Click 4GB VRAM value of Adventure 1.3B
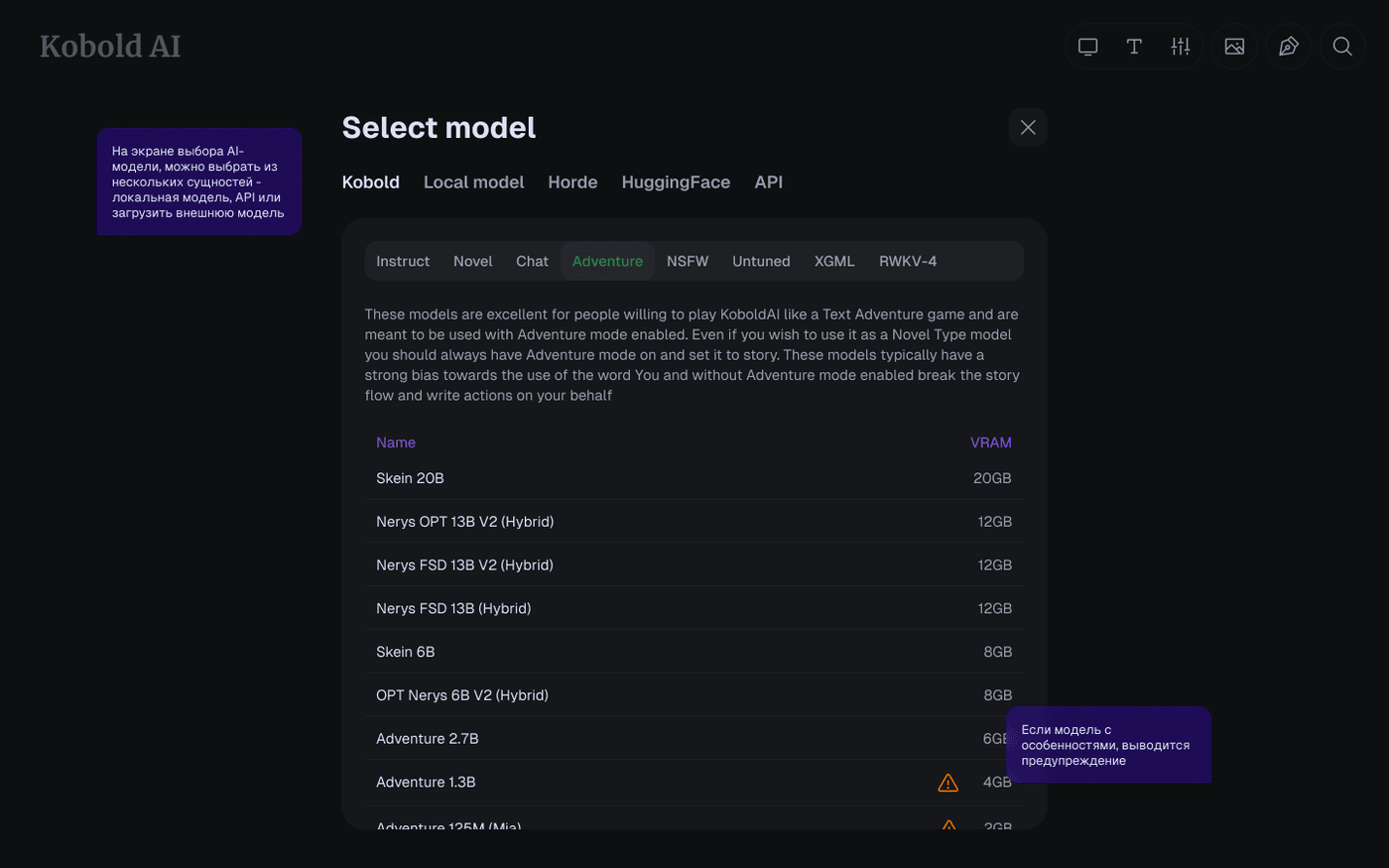Image resolution: width=1389 pixels, height=868 pixels. pos(997,783)
